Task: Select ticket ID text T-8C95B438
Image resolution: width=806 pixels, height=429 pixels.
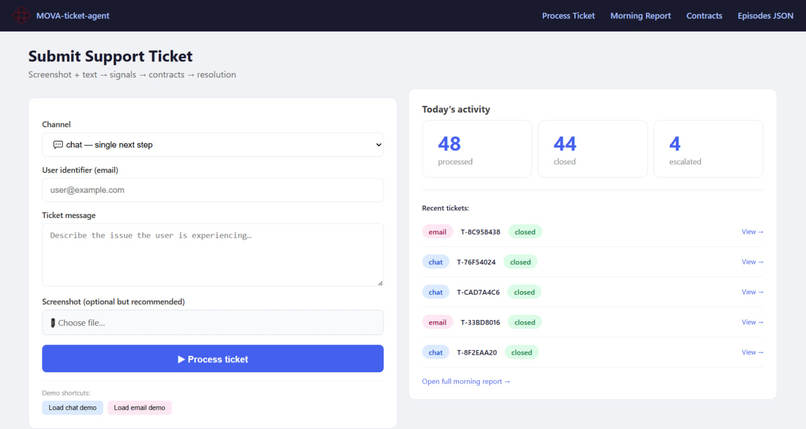Action: coord(480,232)
